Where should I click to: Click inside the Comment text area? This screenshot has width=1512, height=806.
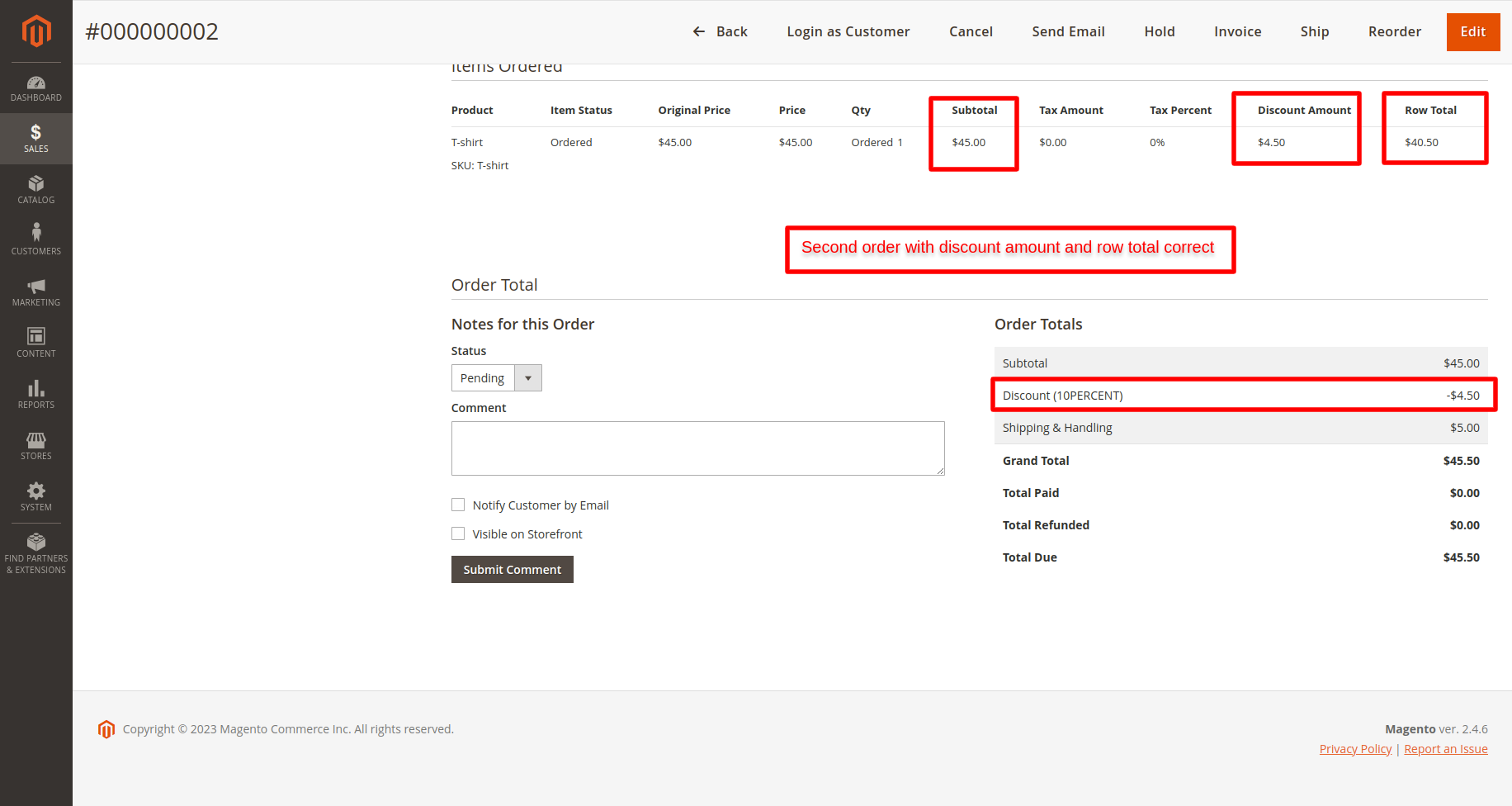[697, 448]
